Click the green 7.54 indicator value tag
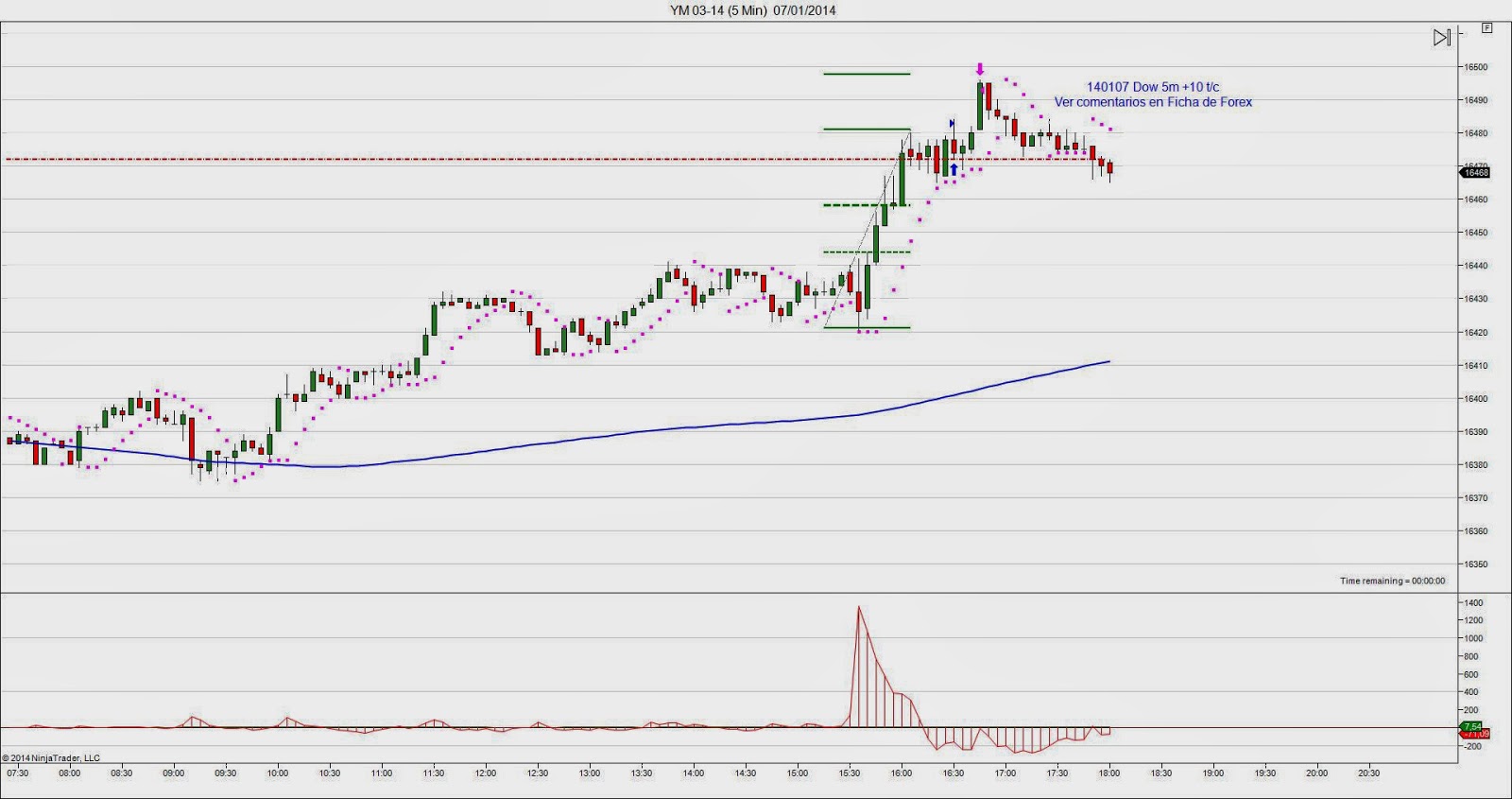The width and height of the screenshot is (1512, 799). pos(1472,726)
